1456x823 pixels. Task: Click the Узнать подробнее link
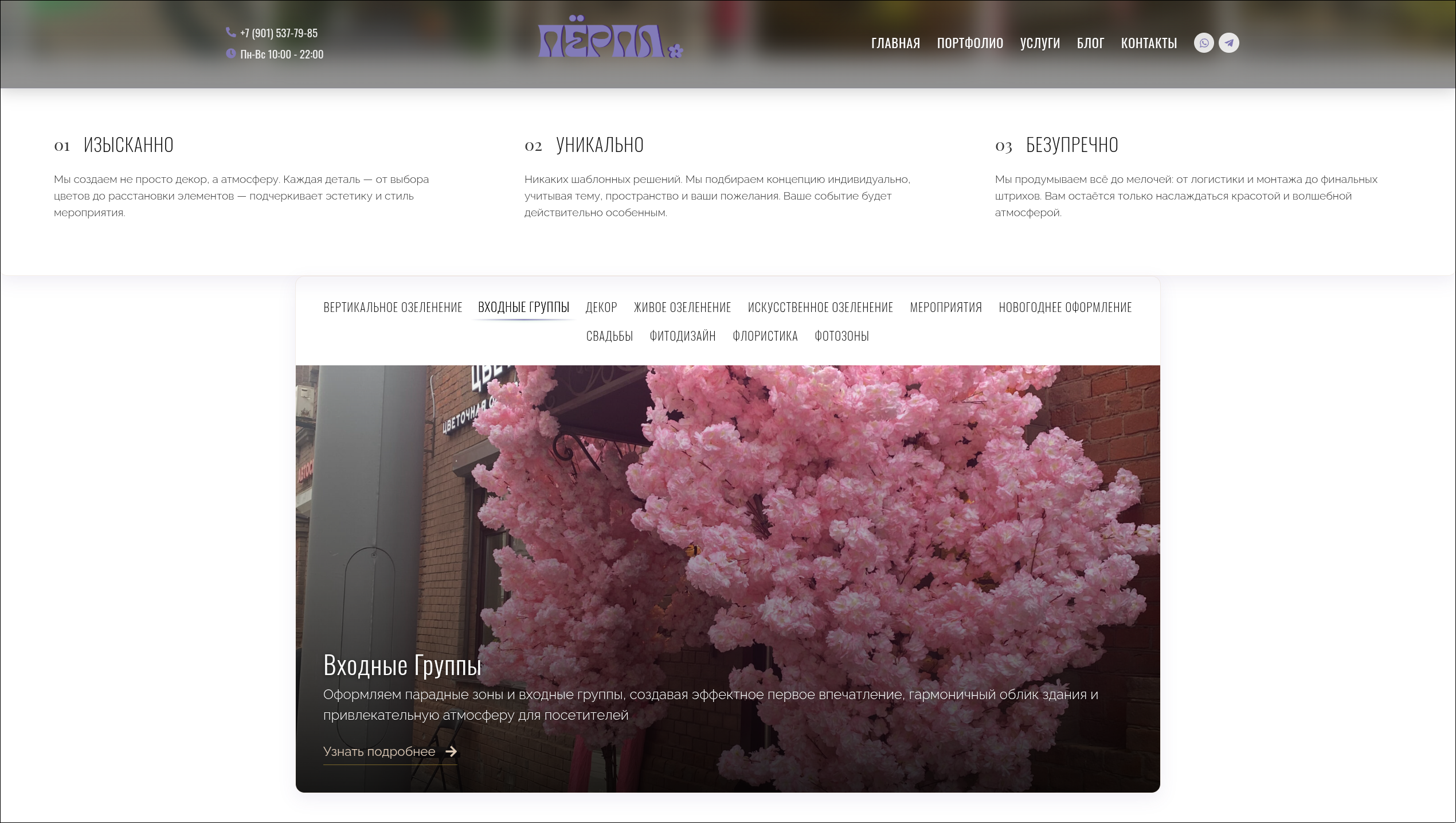pyautogui.click(x=379, y=751)
